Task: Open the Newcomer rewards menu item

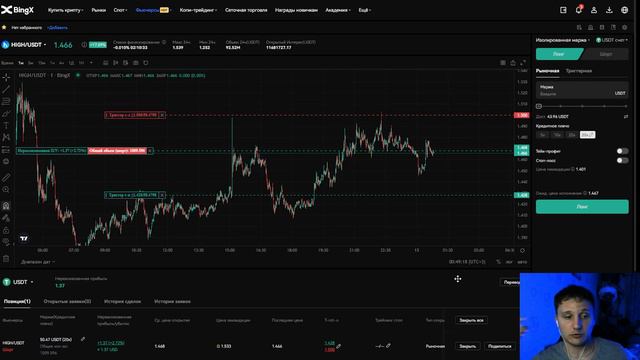Action: tap(296, 10)
